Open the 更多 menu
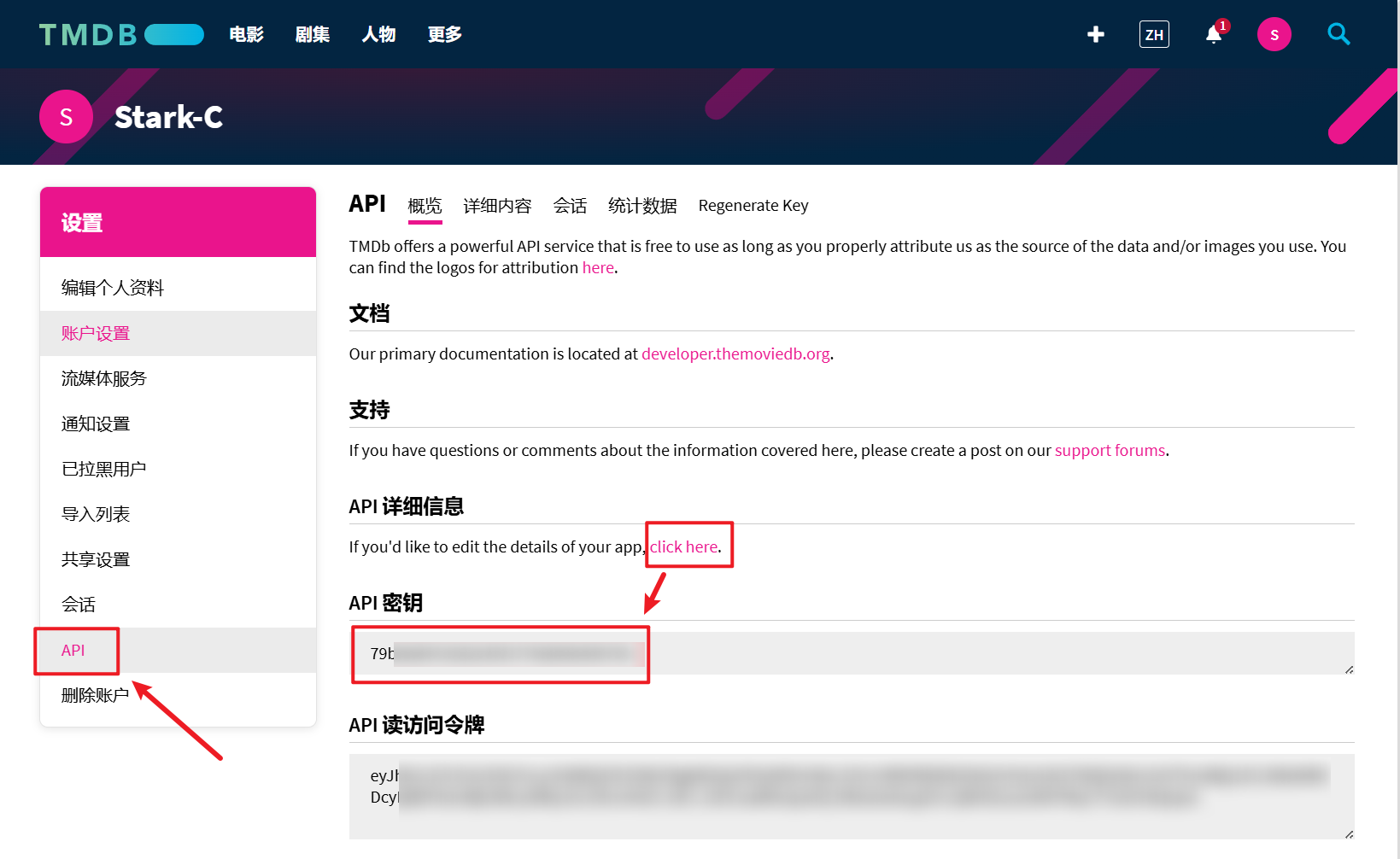This screenshot has height=859, width=1400. pos(445,34)
